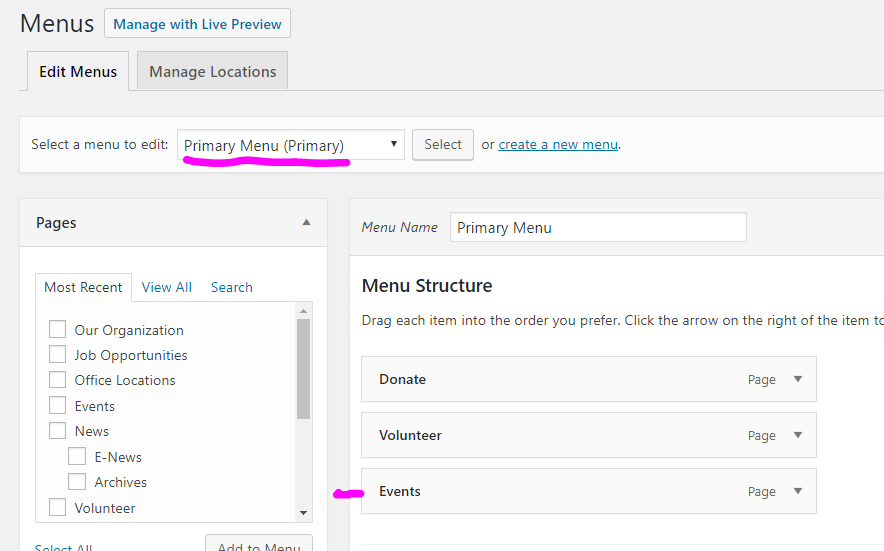Click the pages list scroll down arrow
Viewport: 884px width, 551px height.
pos(304,512)
